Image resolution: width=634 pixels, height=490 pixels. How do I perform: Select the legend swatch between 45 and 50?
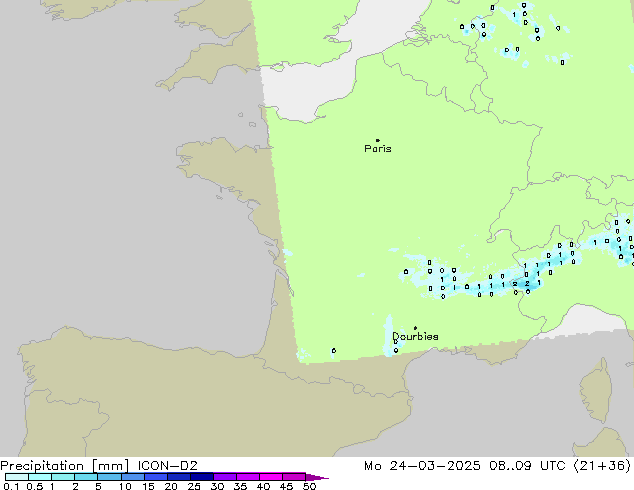point(294,477)
